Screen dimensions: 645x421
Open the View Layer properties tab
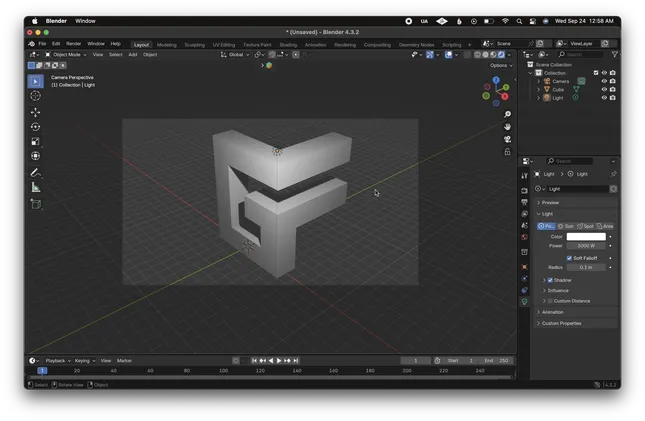pyautogui.click(x=524, y=214)
